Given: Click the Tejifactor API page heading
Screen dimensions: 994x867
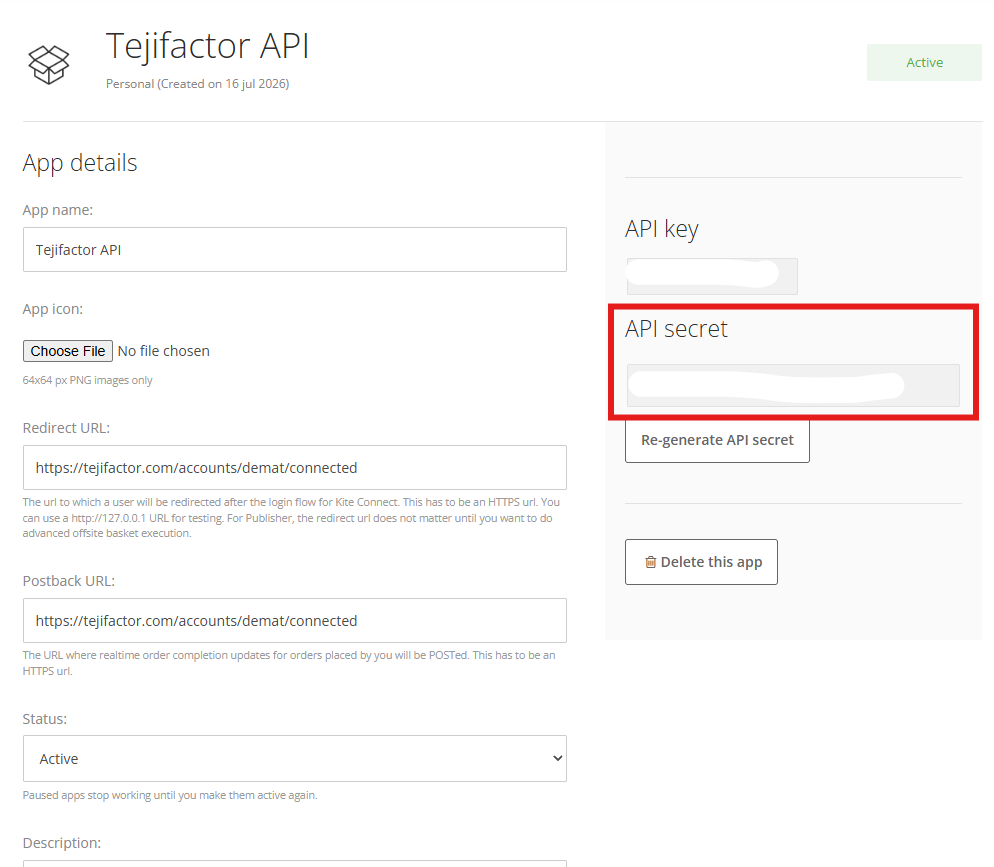Looking at the screenshot, I should (207, 46).
